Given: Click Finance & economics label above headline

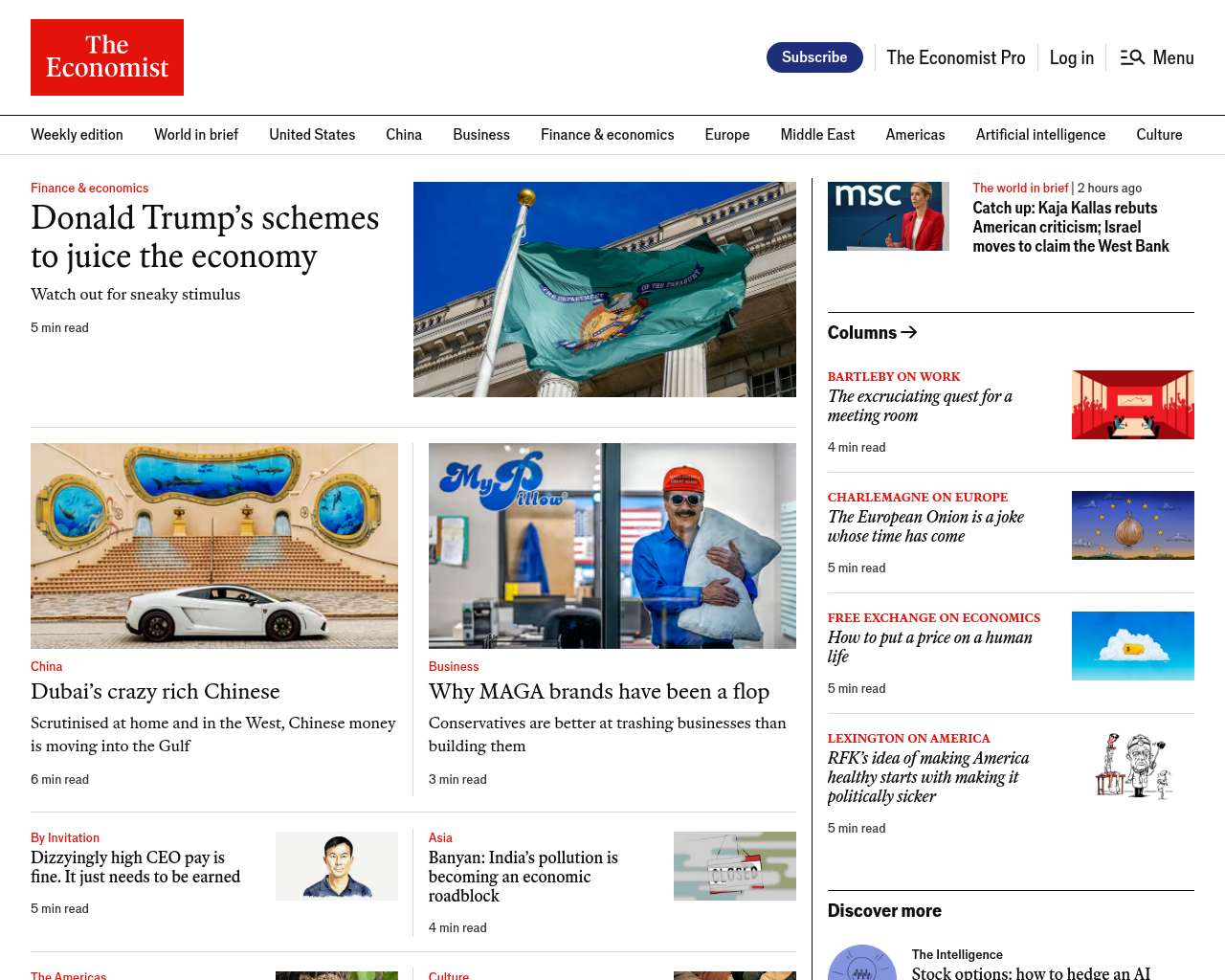Looking at the screenshot, I should pyautogui.click(x=89, y=189).
